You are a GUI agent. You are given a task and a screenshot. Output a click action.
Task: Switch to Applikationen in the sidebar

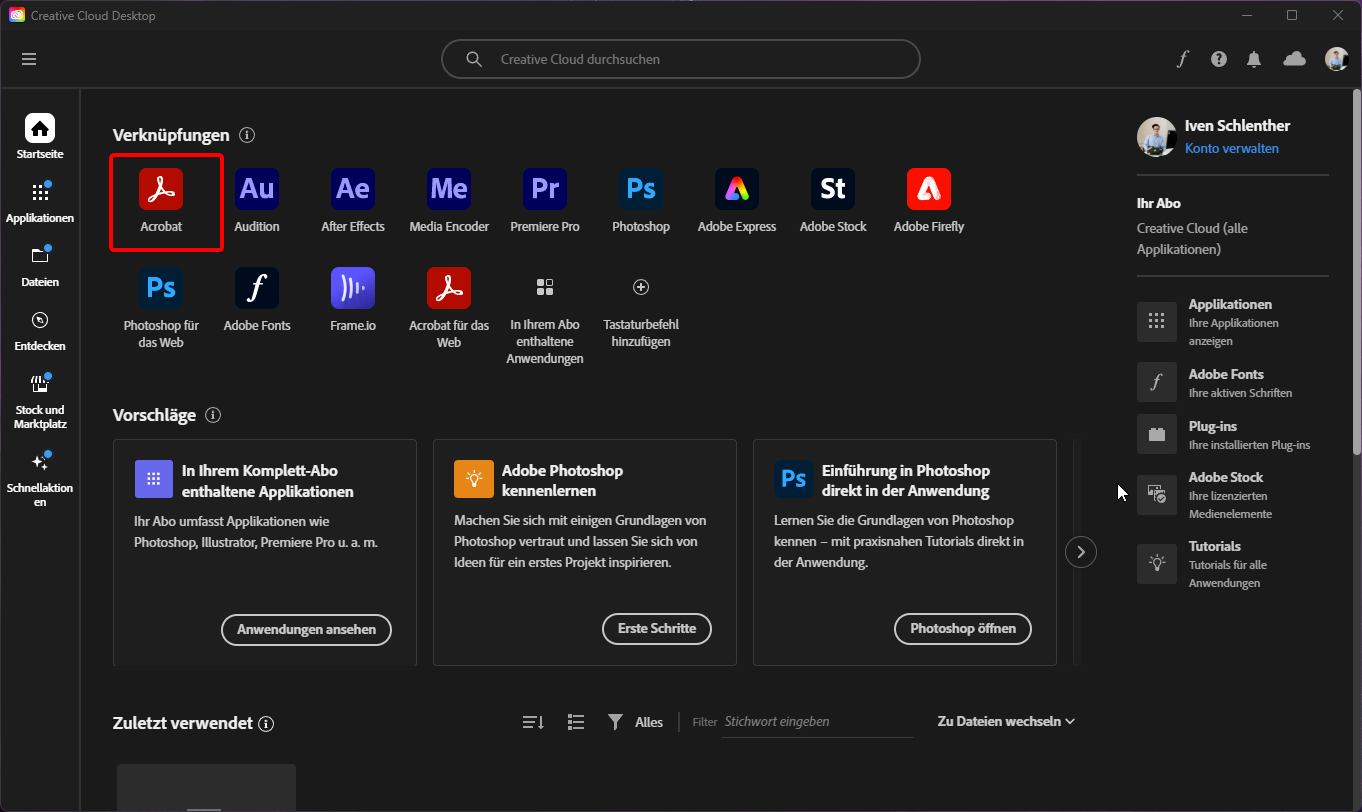(40, 202)
